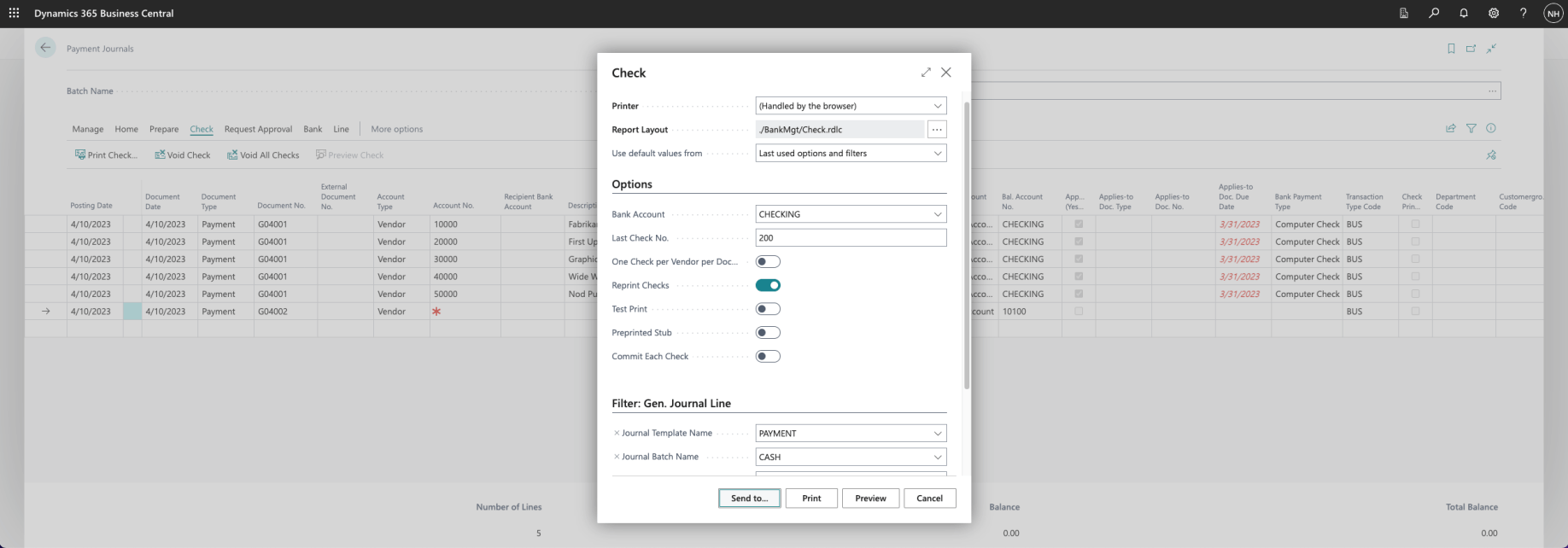
Task: Open Use default values from dropdown
Action: click(851, 154)
